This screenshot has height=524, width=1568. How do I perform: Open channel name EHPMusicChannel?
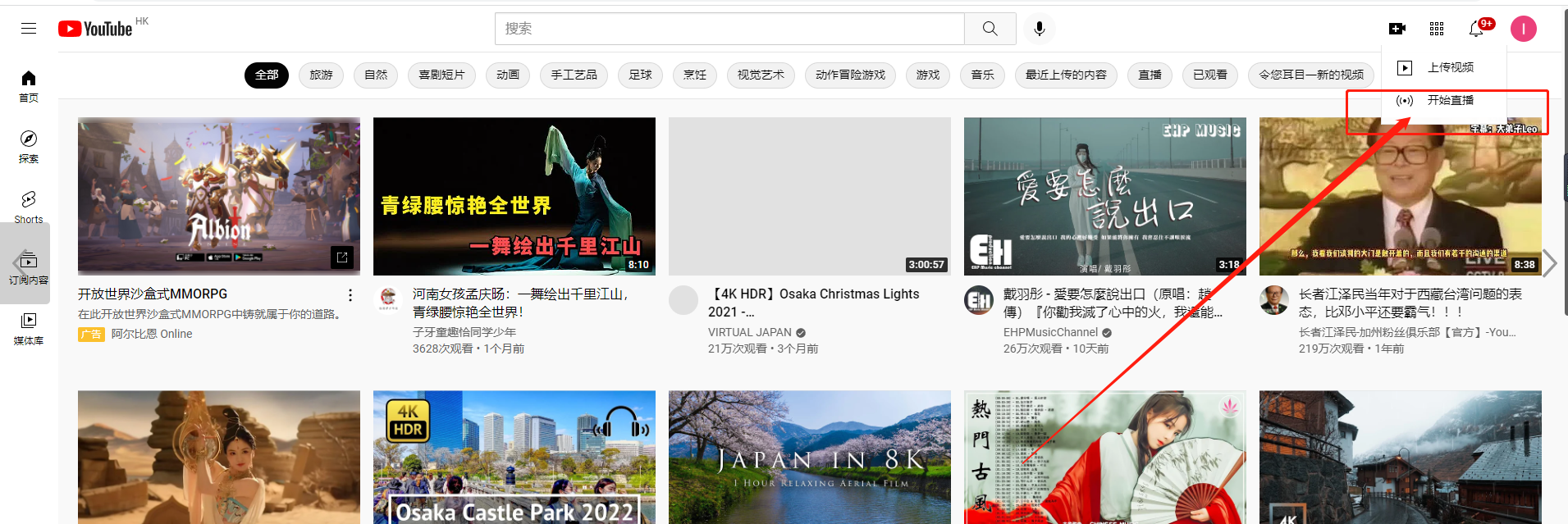click(x=1050, y=332)
